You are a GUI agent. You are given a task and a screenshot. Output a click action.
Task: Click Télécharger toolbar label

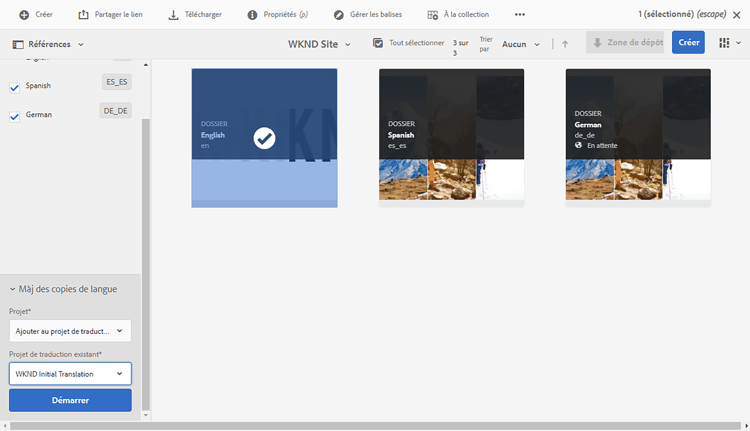click(x=203, y=15)
